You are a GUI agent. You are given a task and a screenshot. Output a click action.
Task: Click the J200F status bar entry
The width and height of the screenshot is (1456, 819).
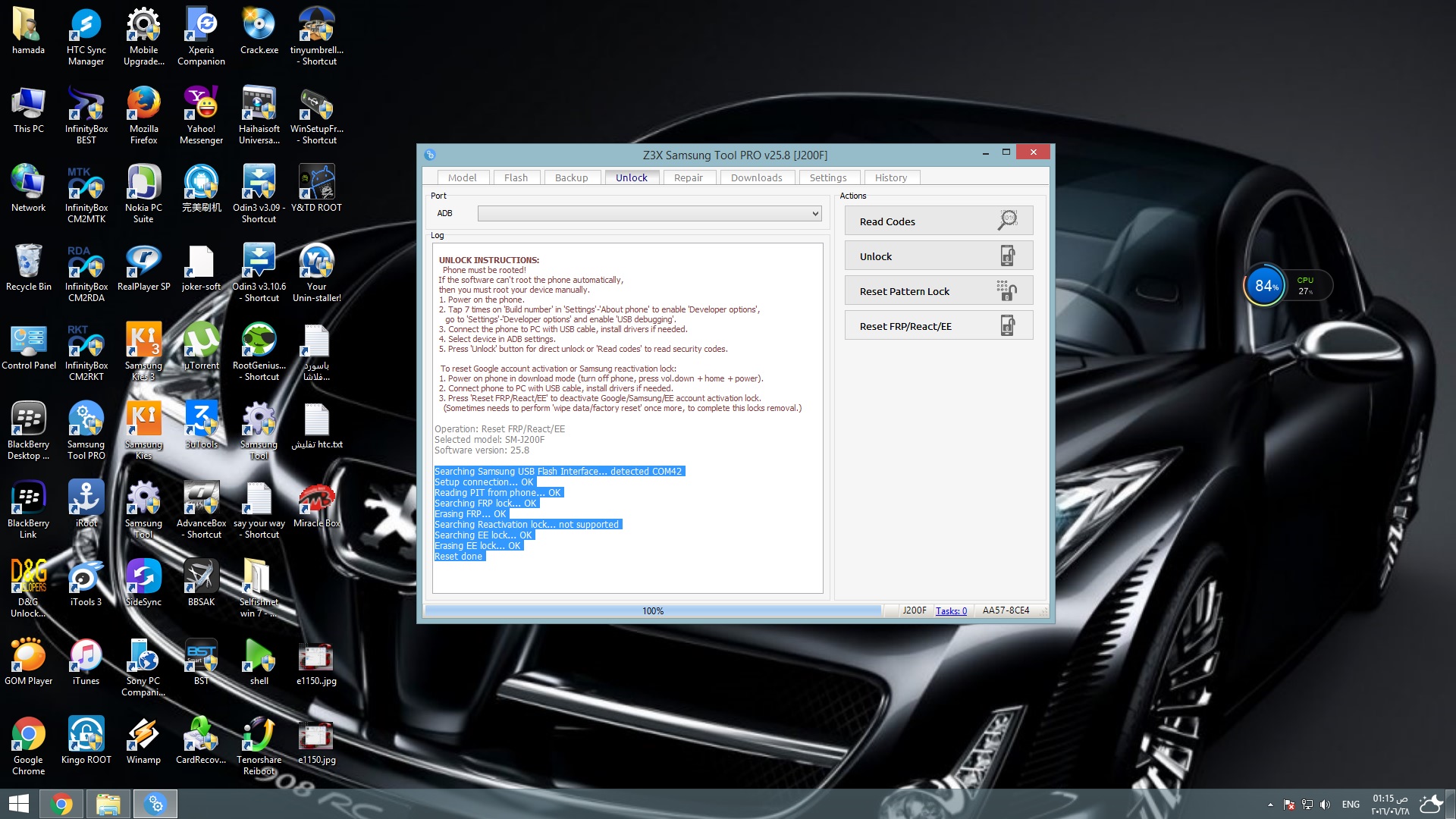coord(914,610)
